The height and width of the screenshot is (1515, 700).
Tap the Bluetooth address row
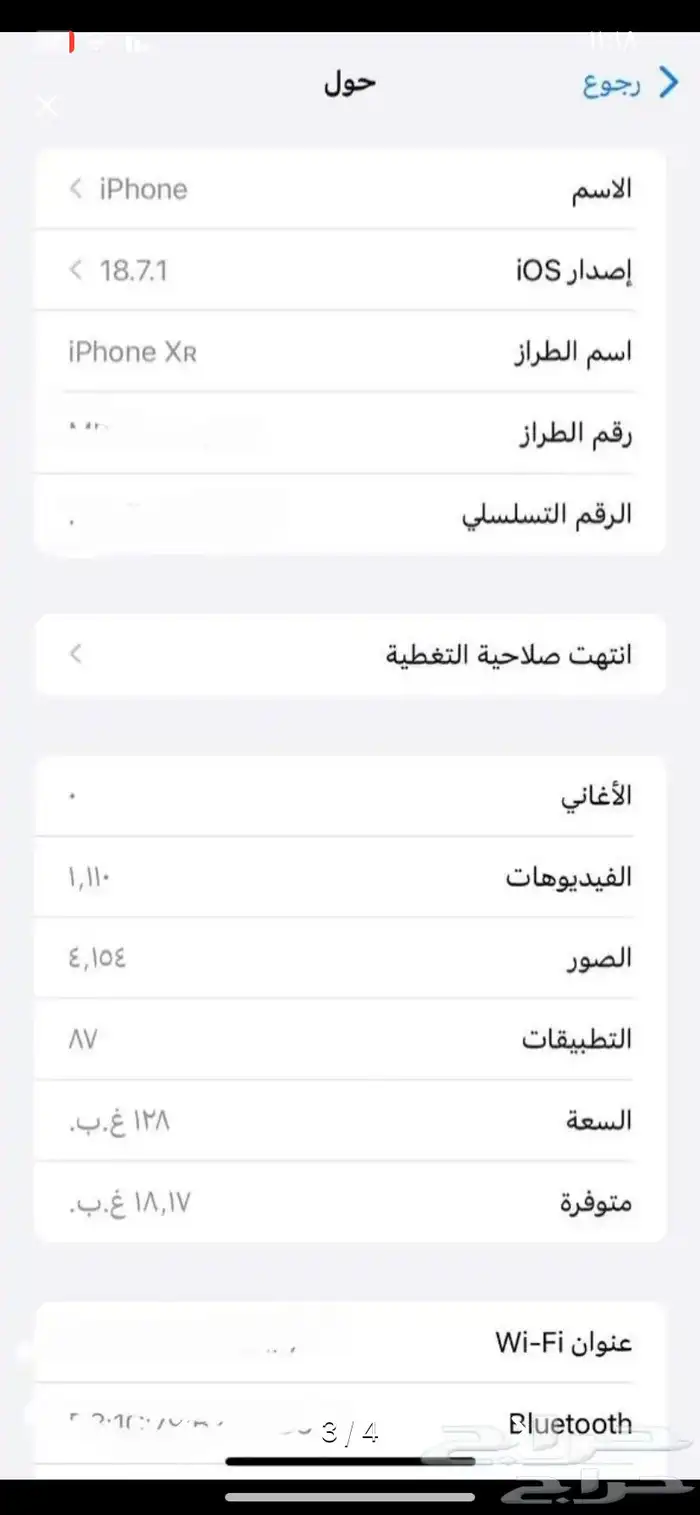[350, 1422]
